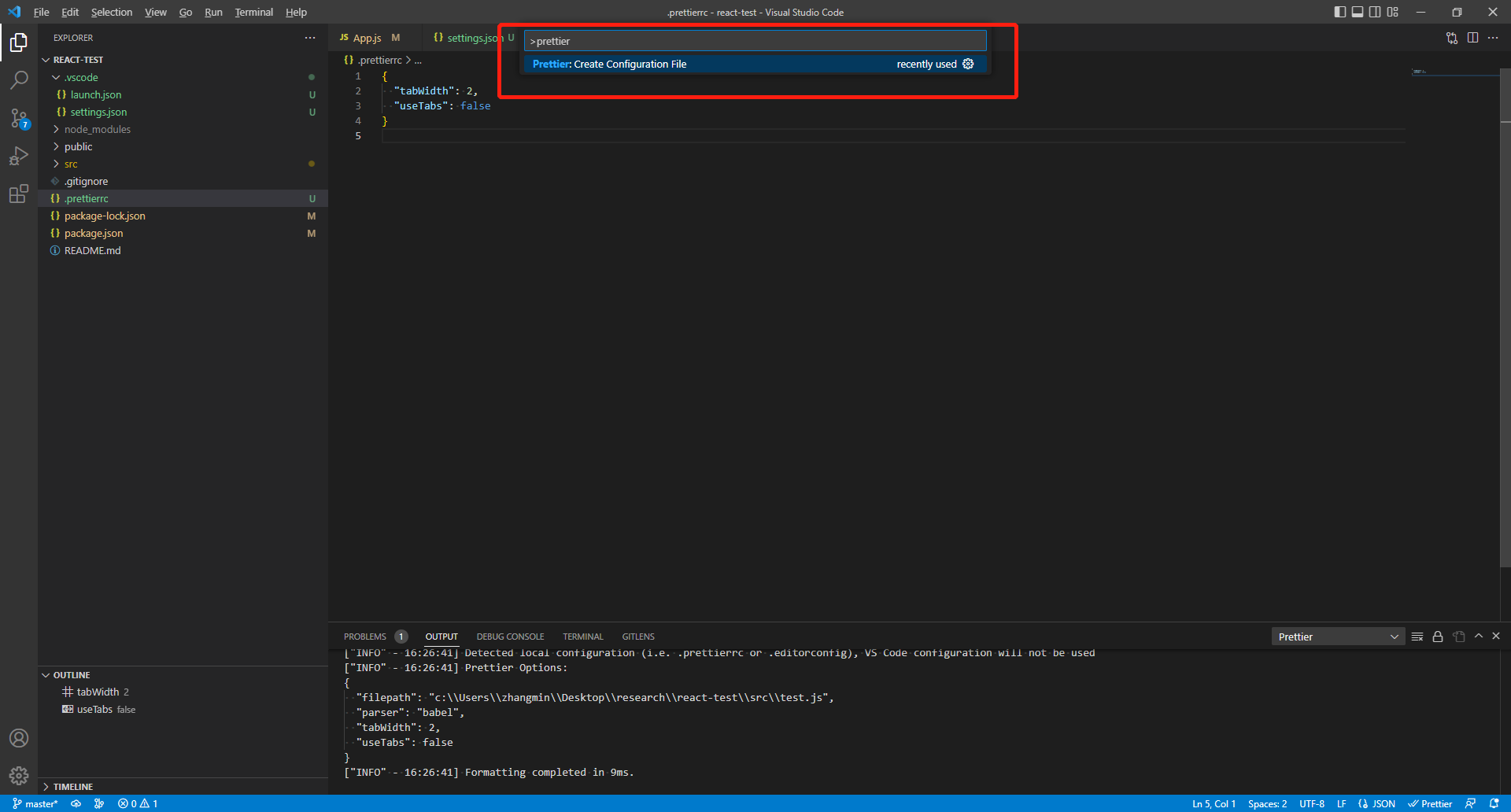Click the notifications bell in status bar
The image size is (1511, 812).
(1494, 803)
